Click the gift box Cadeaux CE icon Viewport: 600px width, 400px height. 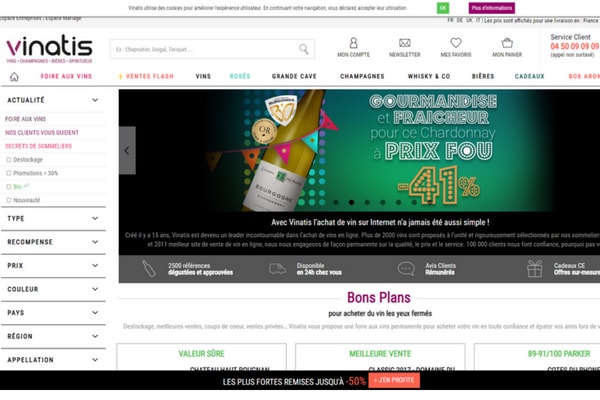click(535, 269)
